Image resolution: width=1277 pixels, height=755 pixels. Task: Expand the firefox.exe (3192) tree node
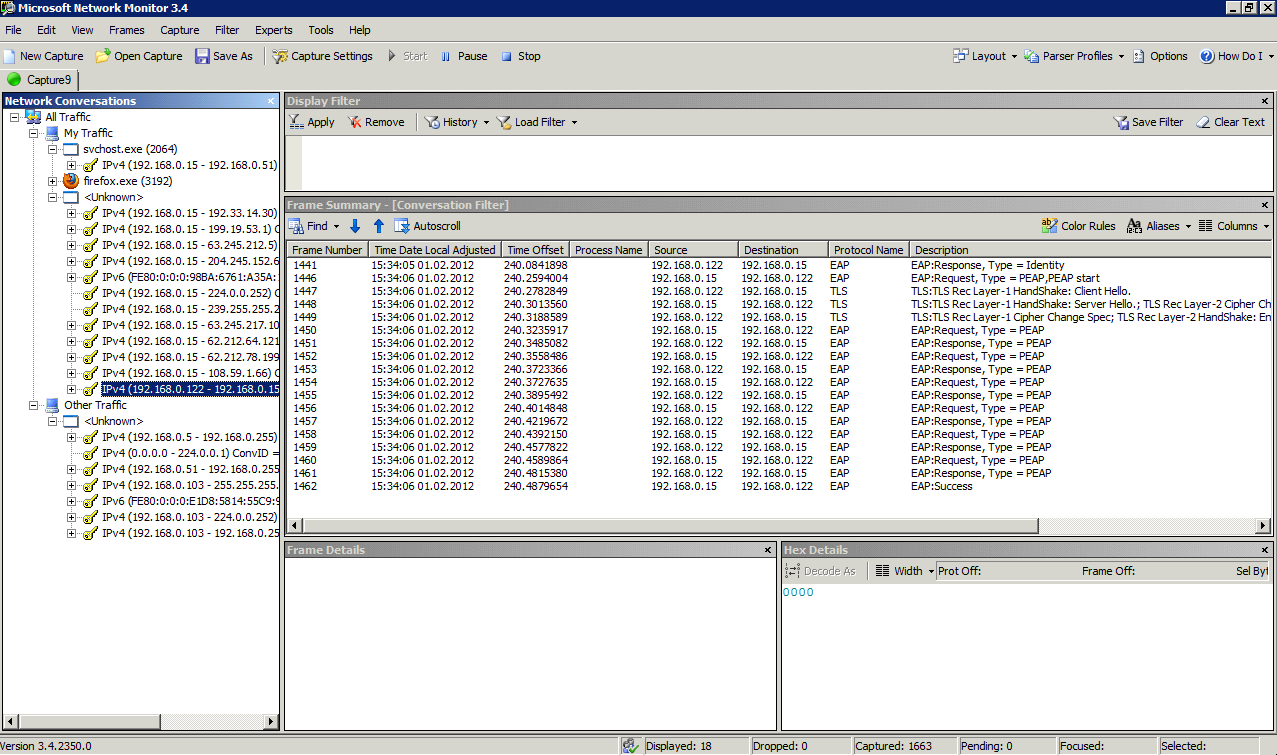tap(53, 181)
